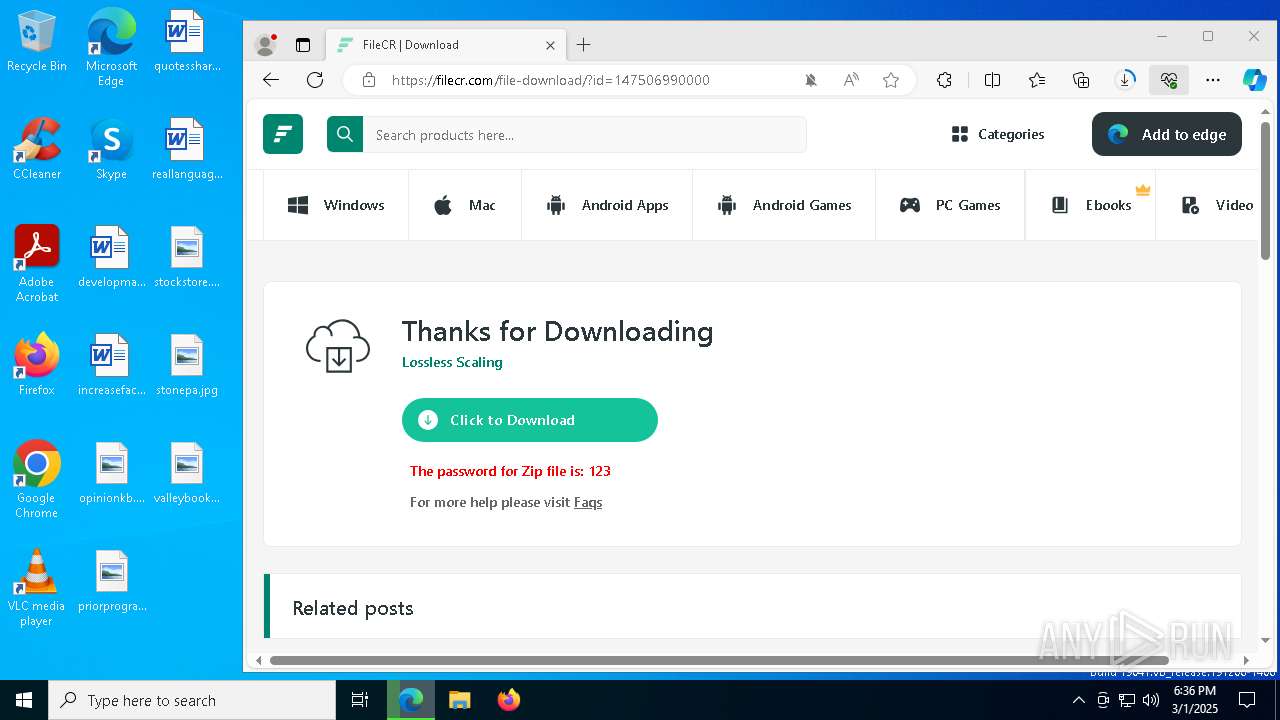Open the Edge profile avatar icon

click(x=265, y=45)
